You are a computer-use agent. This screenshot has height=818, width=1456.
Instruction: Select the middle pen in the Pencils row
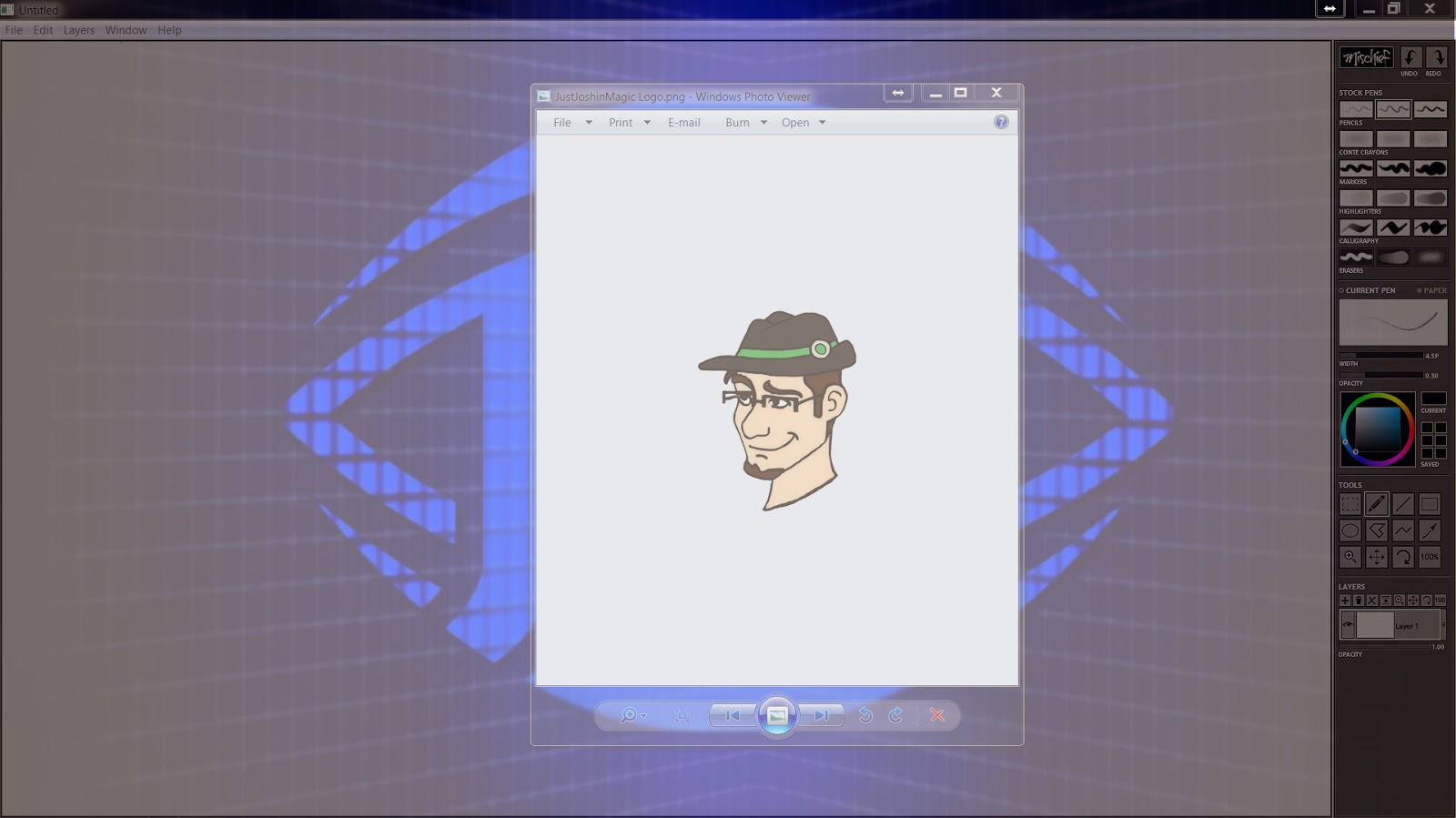point(1393,109)
